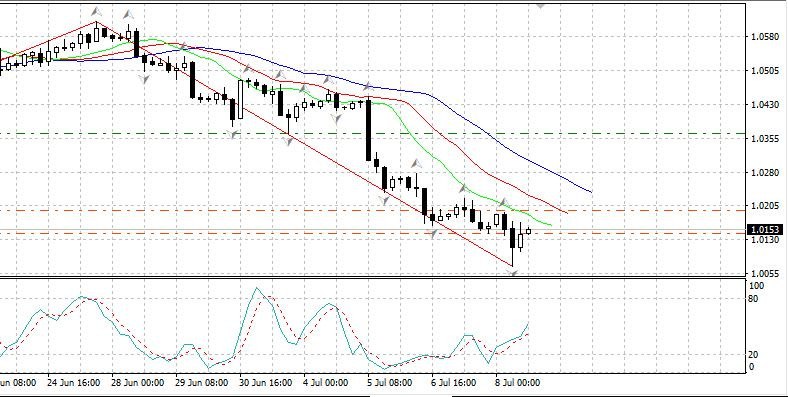Click the 100 level on the oscillator scale
This screenshot has height=397, width=788.
pyautogui.click(x=756, y=285)
